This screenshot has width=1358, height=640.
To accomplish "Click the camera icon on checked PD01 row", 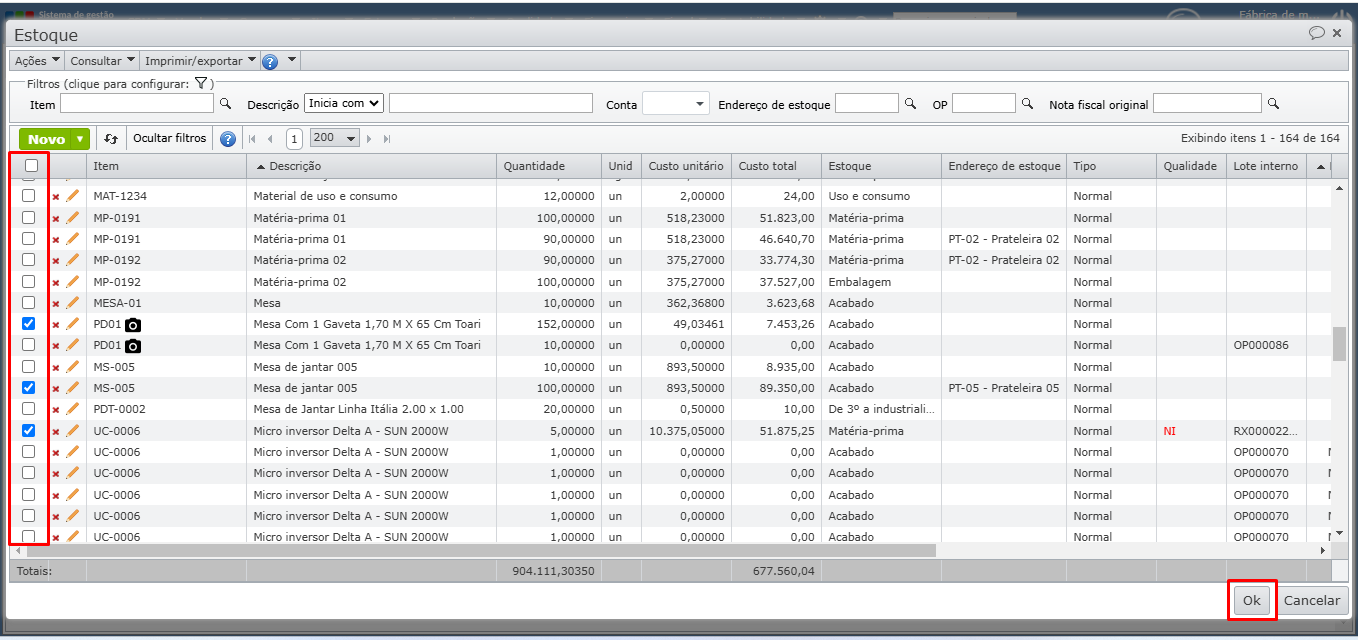I will (133, 325).
